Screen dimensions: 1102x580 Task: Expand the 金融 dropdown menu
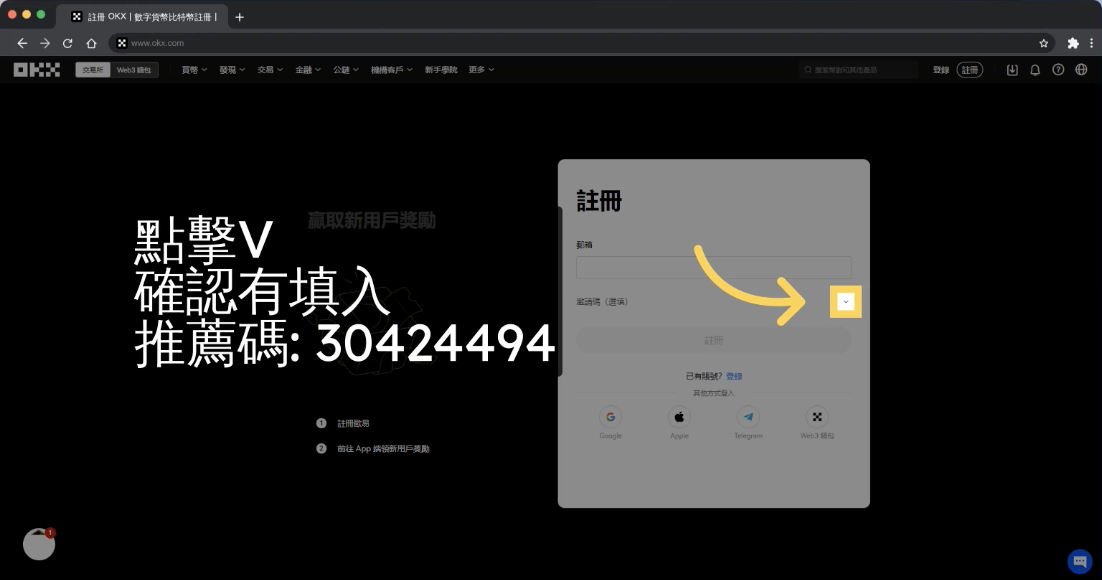(x=308, y=70)
